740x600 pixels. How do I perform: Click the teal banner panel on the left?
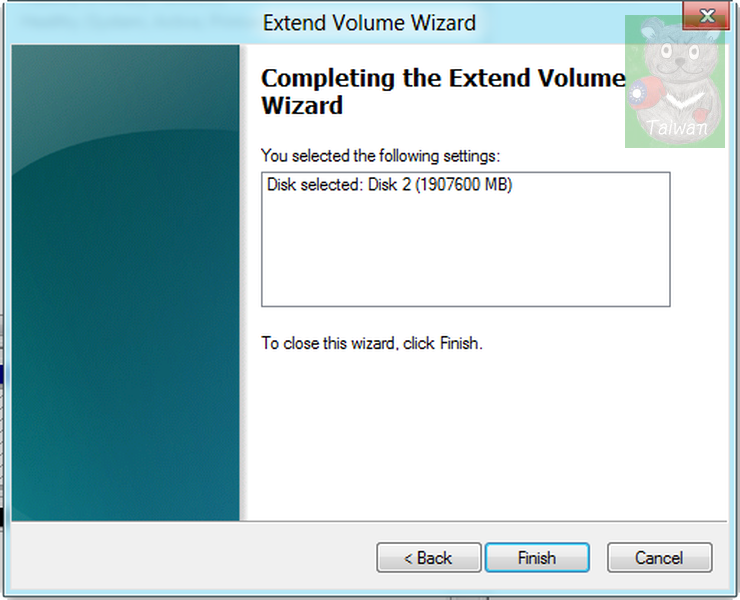(x=126, y=283)
